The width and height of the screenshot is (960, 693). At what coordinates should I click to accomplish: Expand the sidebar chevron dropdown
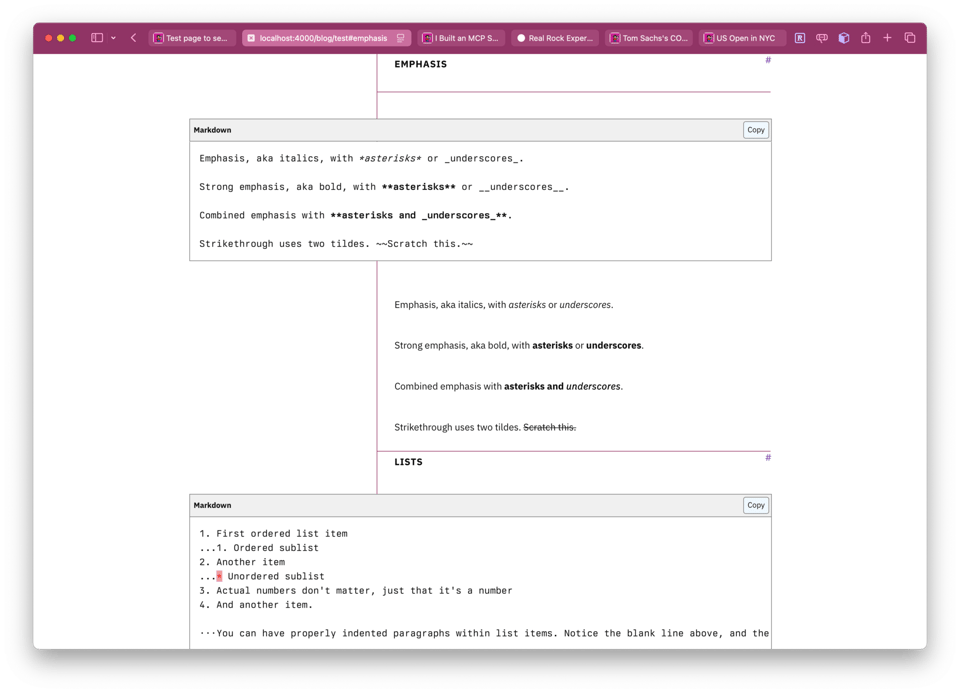tap(111, 37)
